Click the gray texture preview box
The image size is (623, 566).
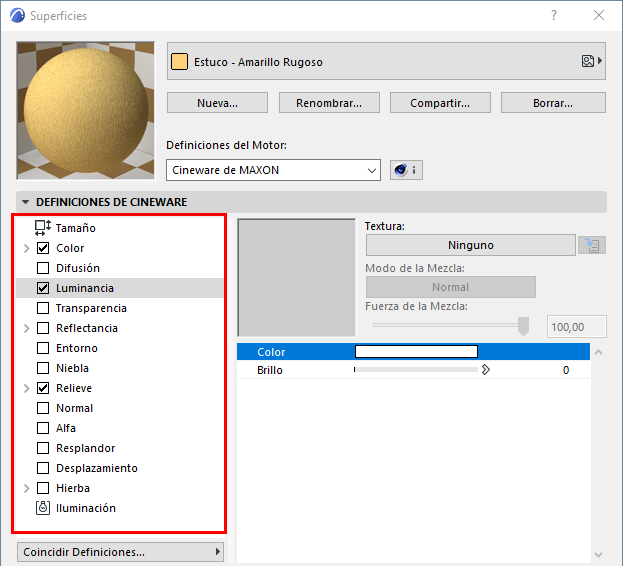(296, 278)
